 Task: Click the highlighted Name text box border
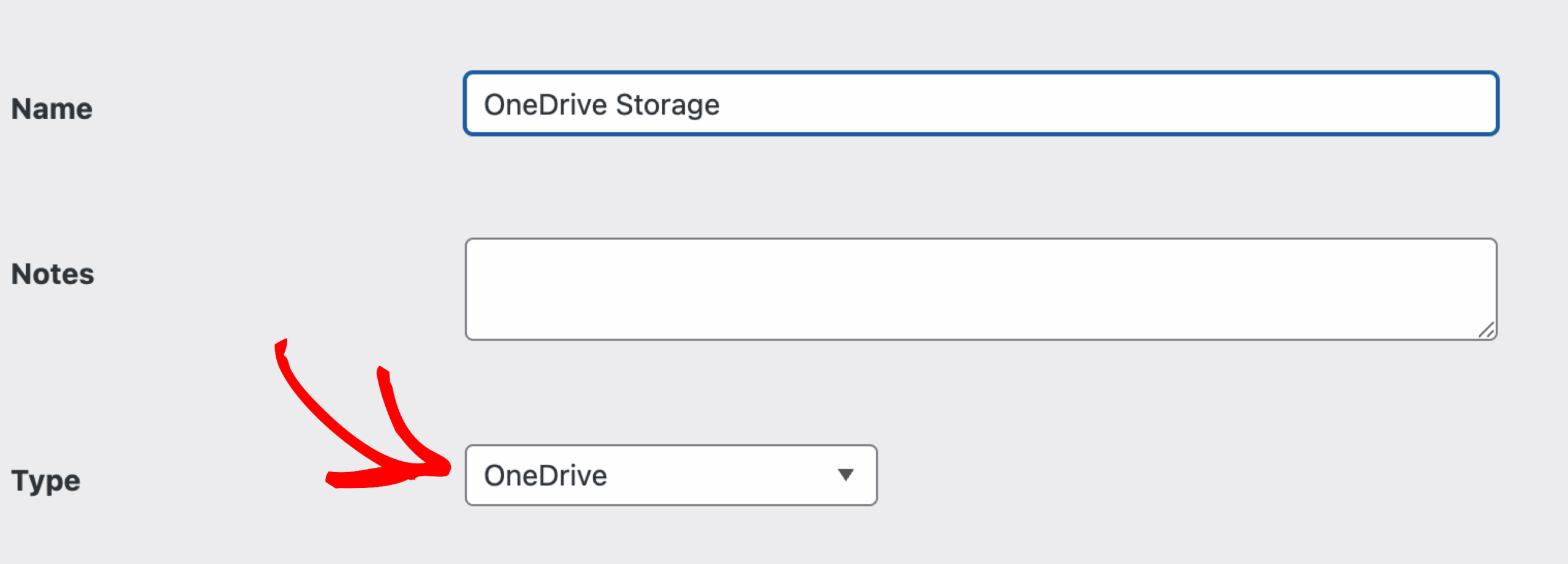(980, 74)
